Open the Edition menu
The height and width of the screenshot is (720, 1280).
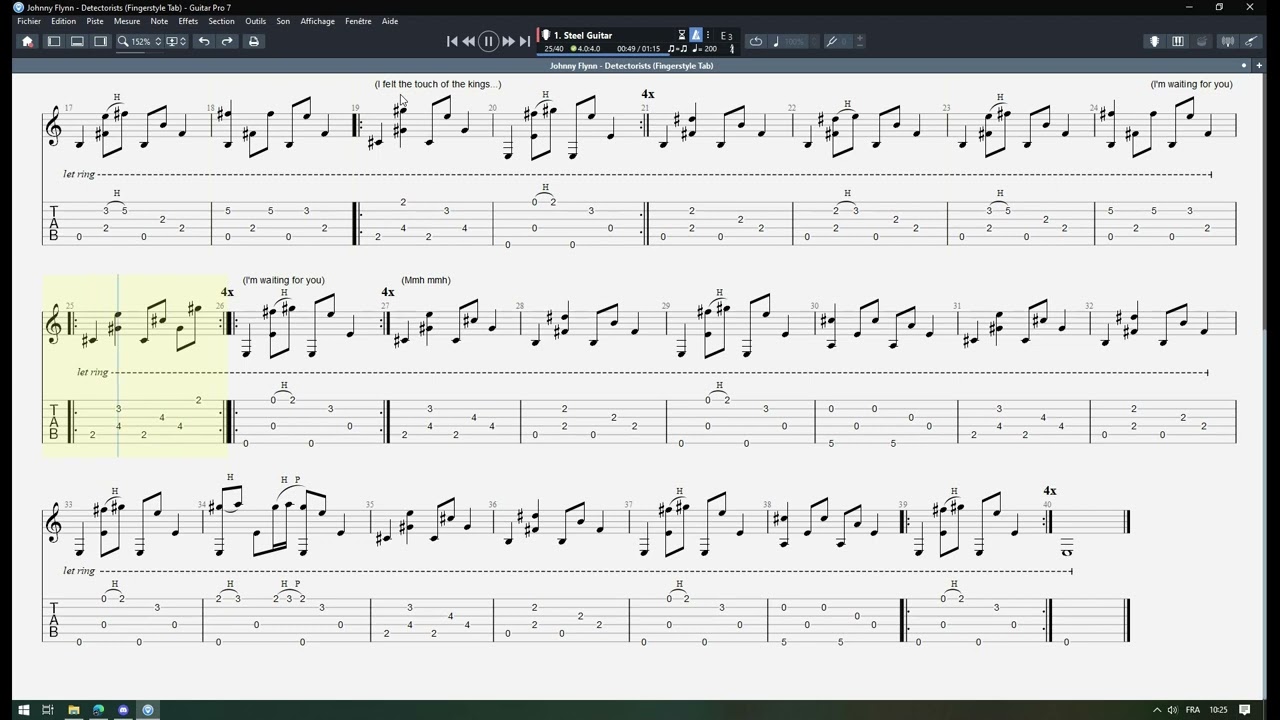(x=63, y=21)
